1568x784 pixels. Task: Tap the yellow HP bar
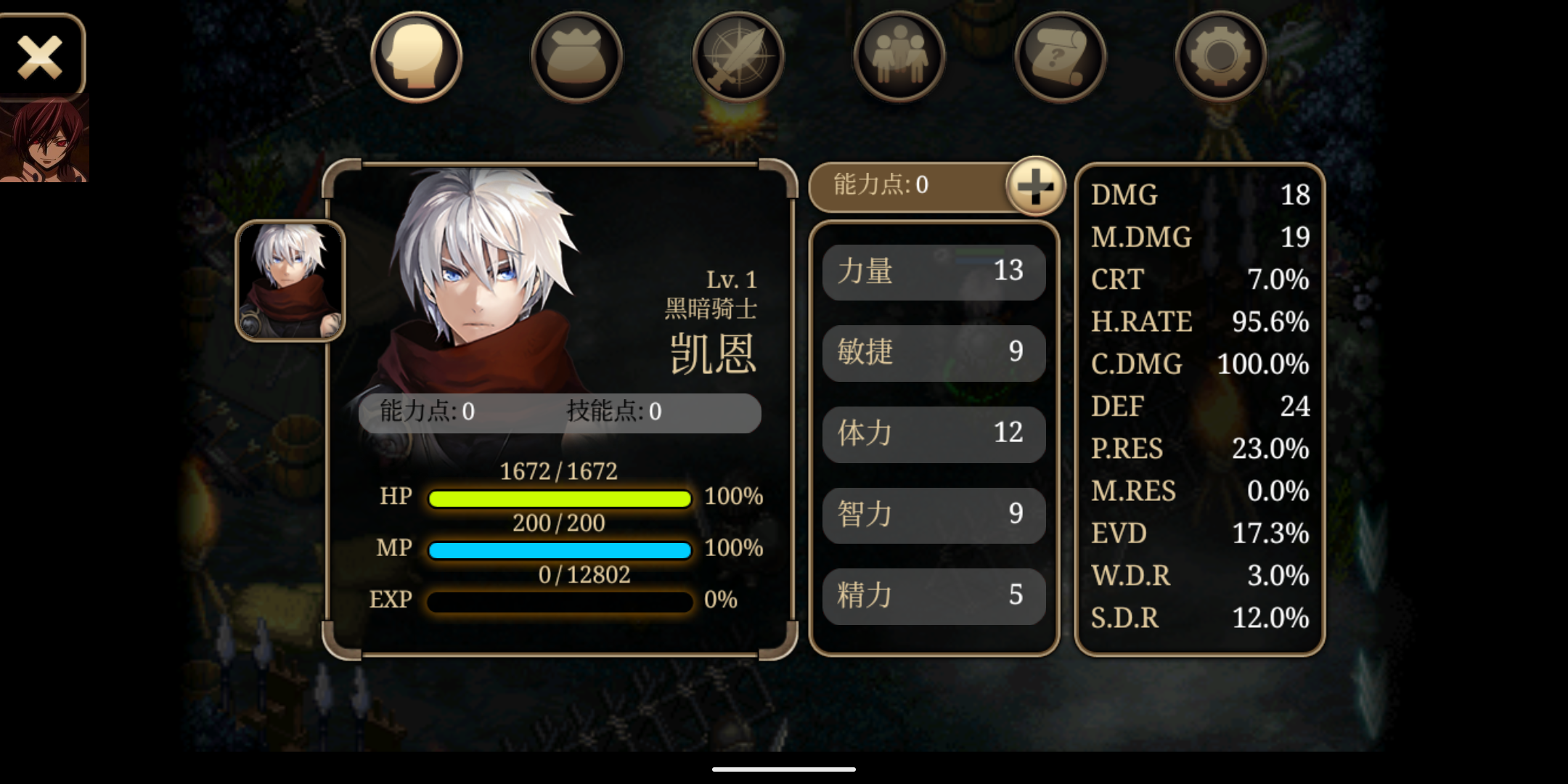pos(560,499)
